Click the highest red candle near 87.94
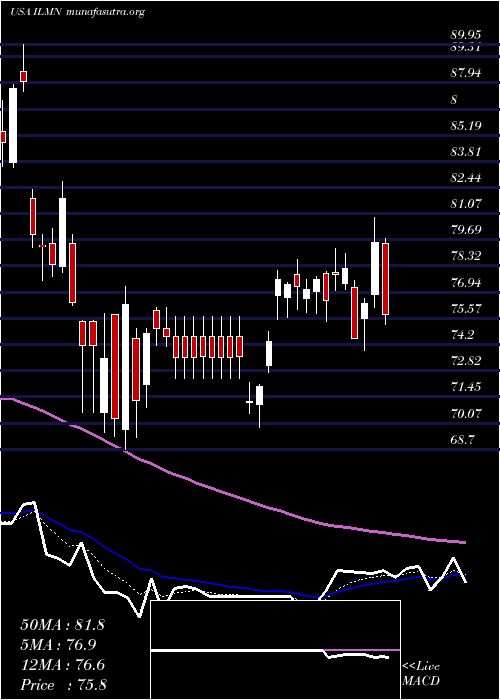The height and width of the screenshot is (700, 500). tap(24, 76)
